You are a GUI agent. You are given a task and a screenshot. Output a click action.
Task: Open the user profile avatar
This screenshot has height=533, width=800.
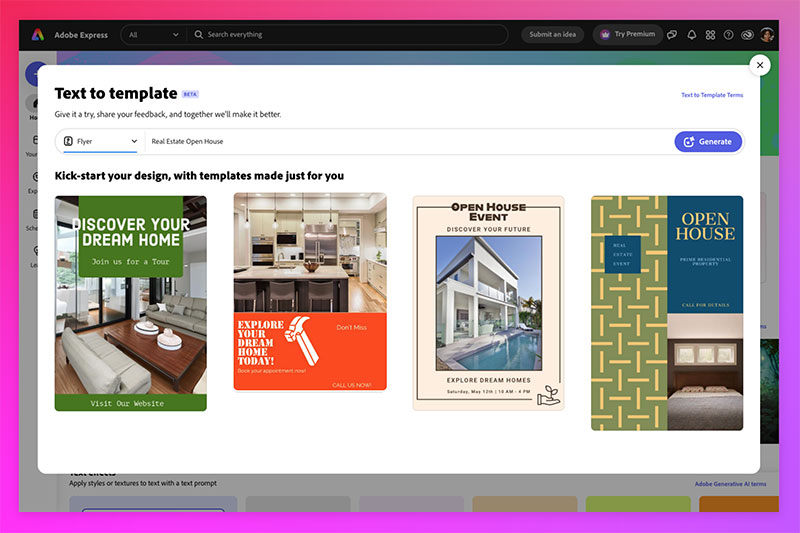pyautogui.click(x=767, y=34)
